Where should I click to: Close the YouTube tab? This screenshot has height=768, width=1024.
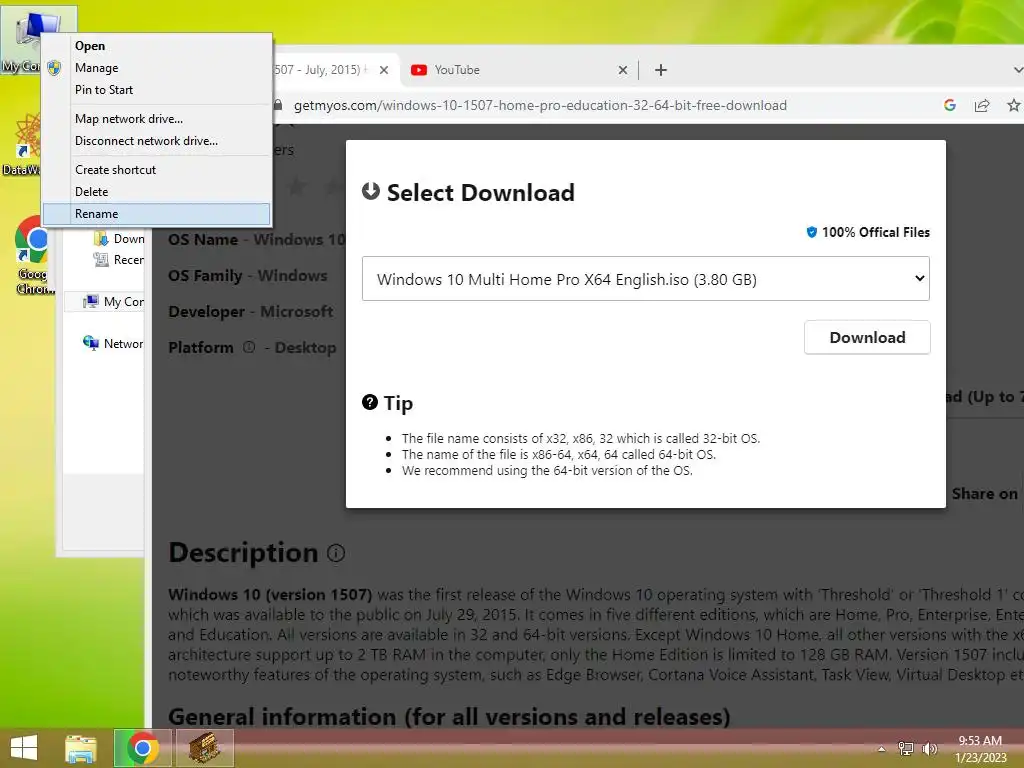[x=622, y=70]
